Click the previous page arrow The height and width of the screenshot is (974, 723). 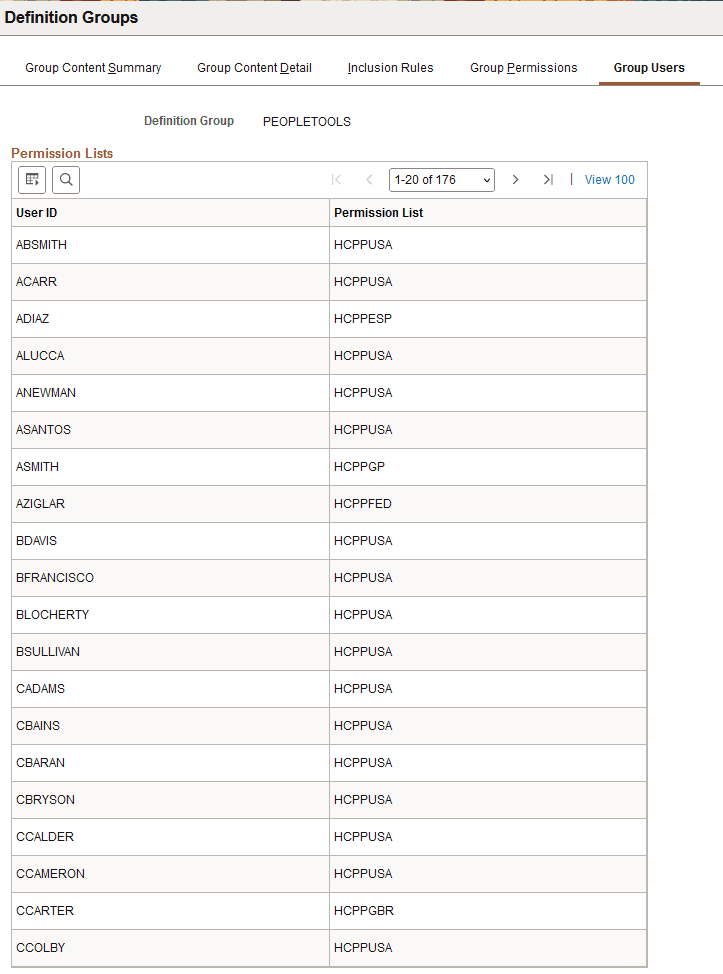369,180
